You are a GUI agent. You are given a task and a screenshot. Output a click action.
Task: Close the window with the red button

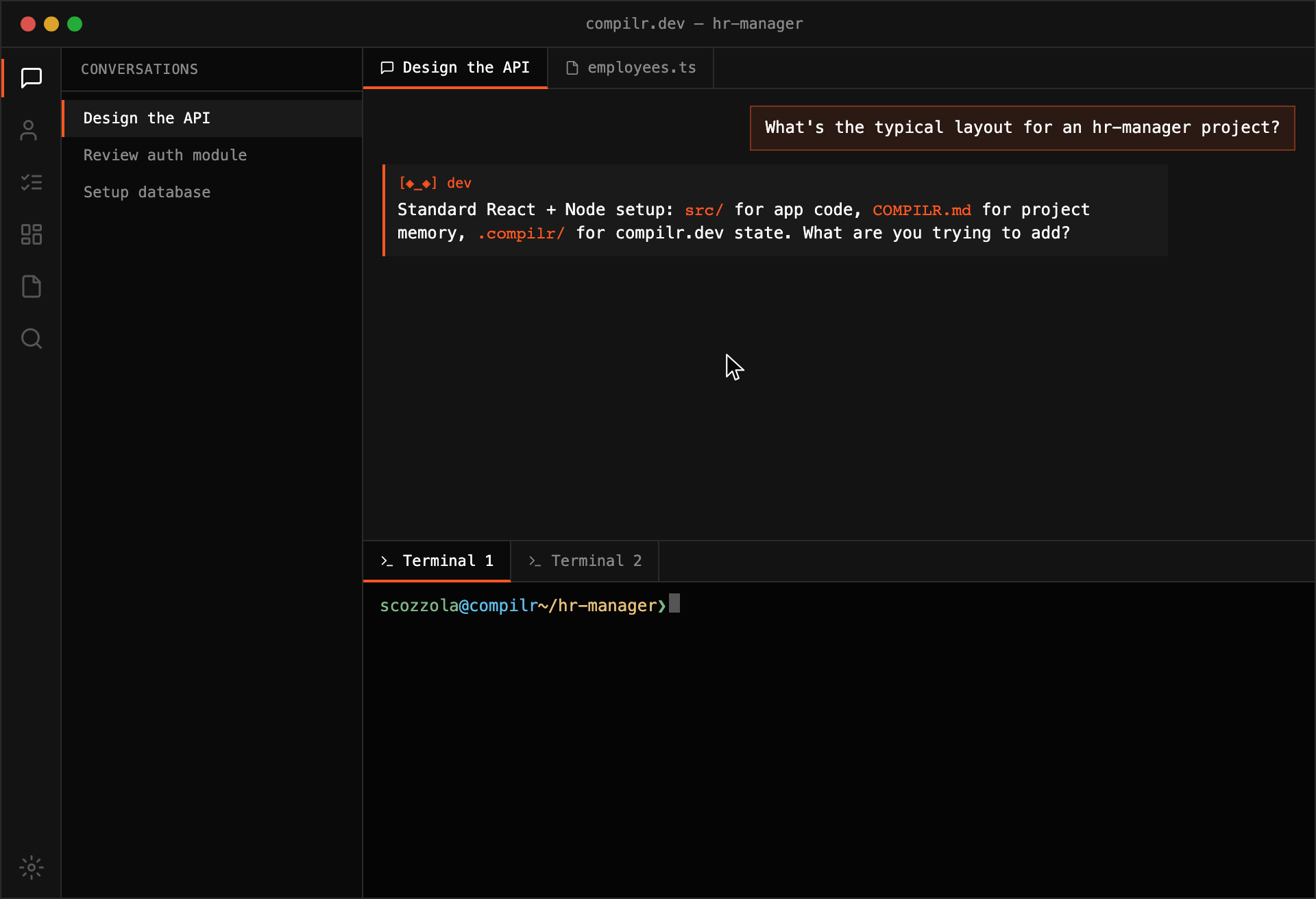click(28, 24)
